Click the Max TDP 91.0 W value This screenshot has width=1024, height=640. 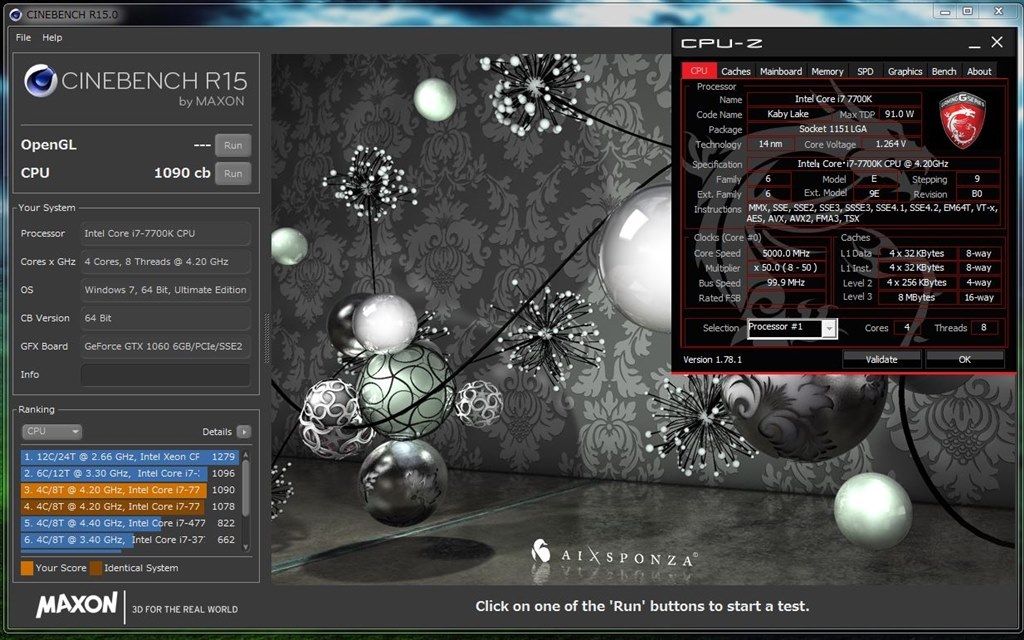(x=899, y=114)
